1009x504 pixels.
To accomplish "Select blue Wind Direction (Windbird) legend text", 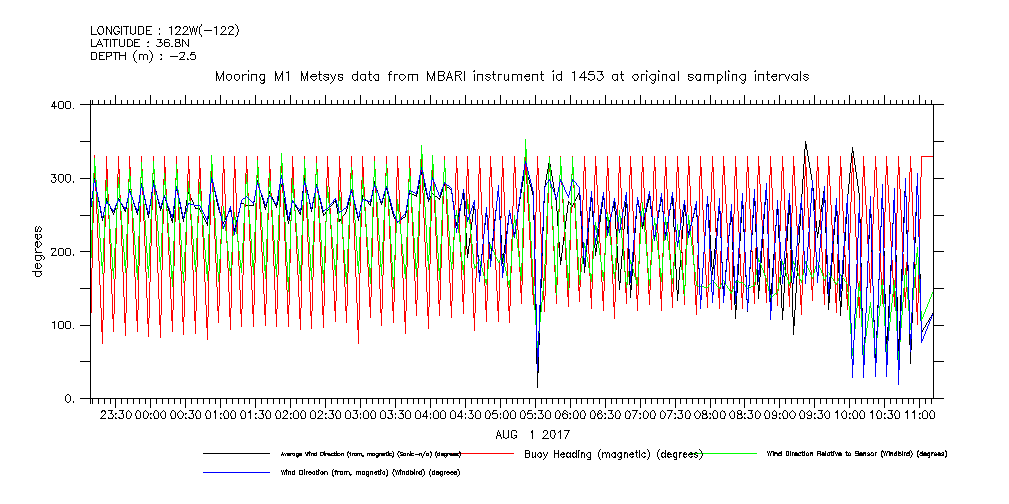I will tap(369, 472).
